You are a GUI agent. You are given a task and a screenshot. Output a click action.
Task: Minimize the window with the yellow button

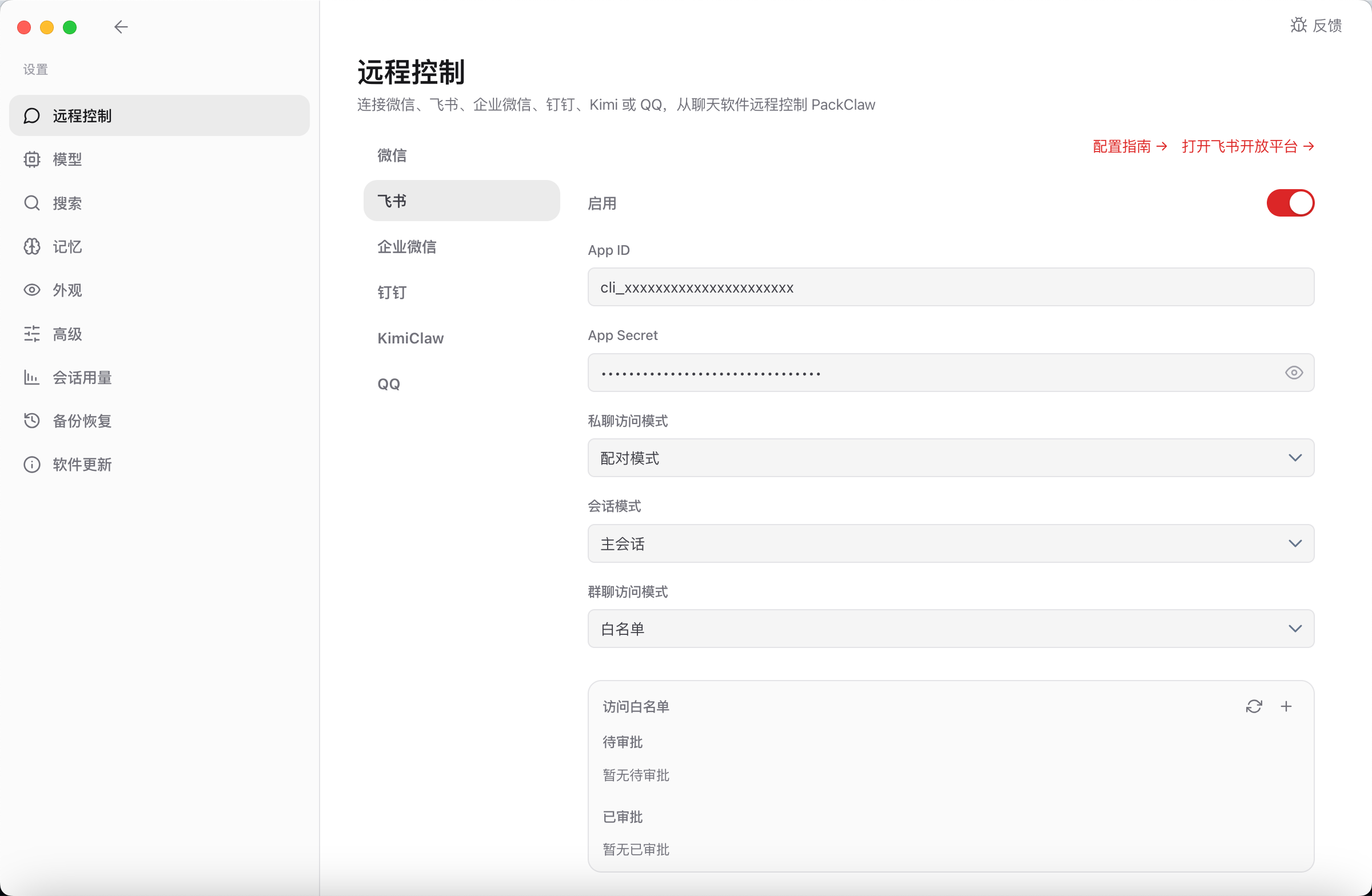coord(47,27)
